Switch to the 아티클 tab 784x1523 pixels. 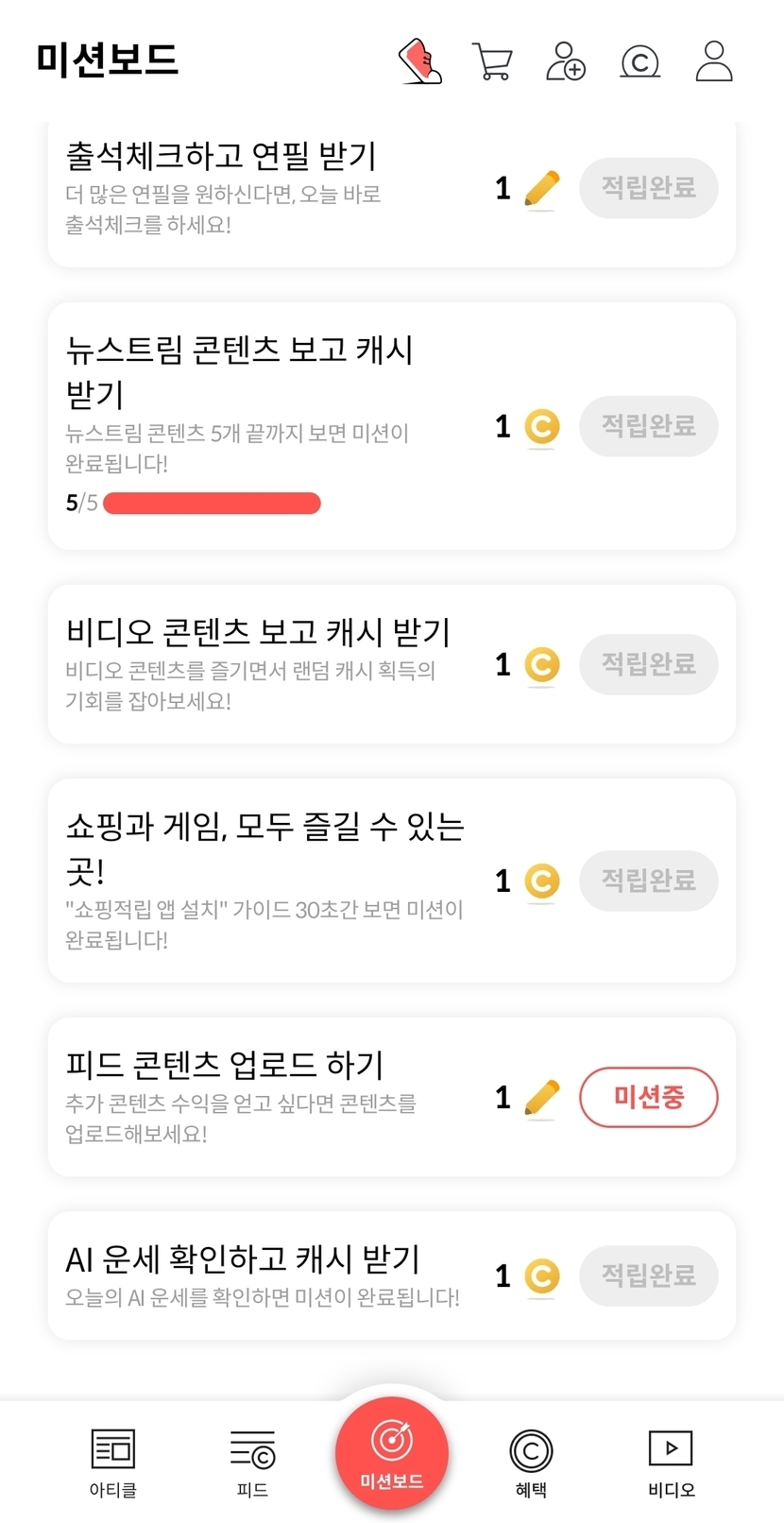pos(113,1462)
